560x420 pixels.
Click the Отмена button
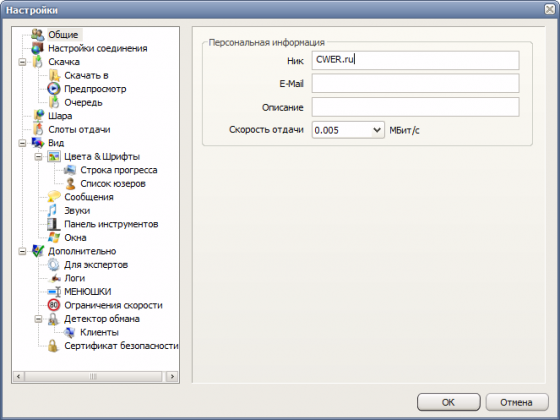(x=516, y=402)
